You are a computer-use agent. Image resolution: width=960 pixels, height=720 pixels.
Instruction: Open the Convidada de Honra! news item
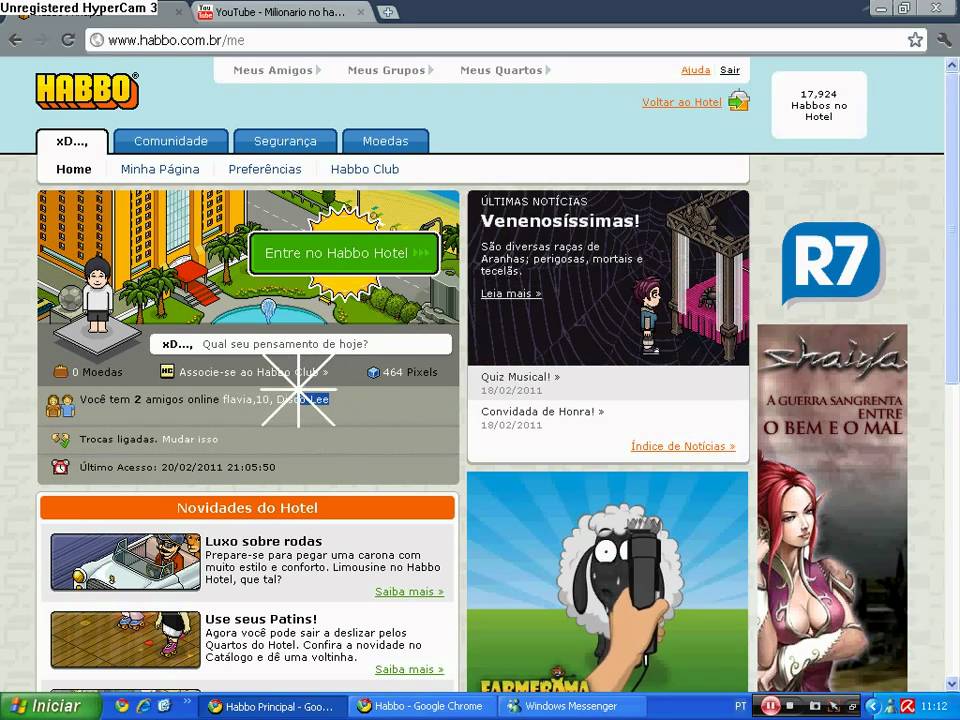(542, 411)
